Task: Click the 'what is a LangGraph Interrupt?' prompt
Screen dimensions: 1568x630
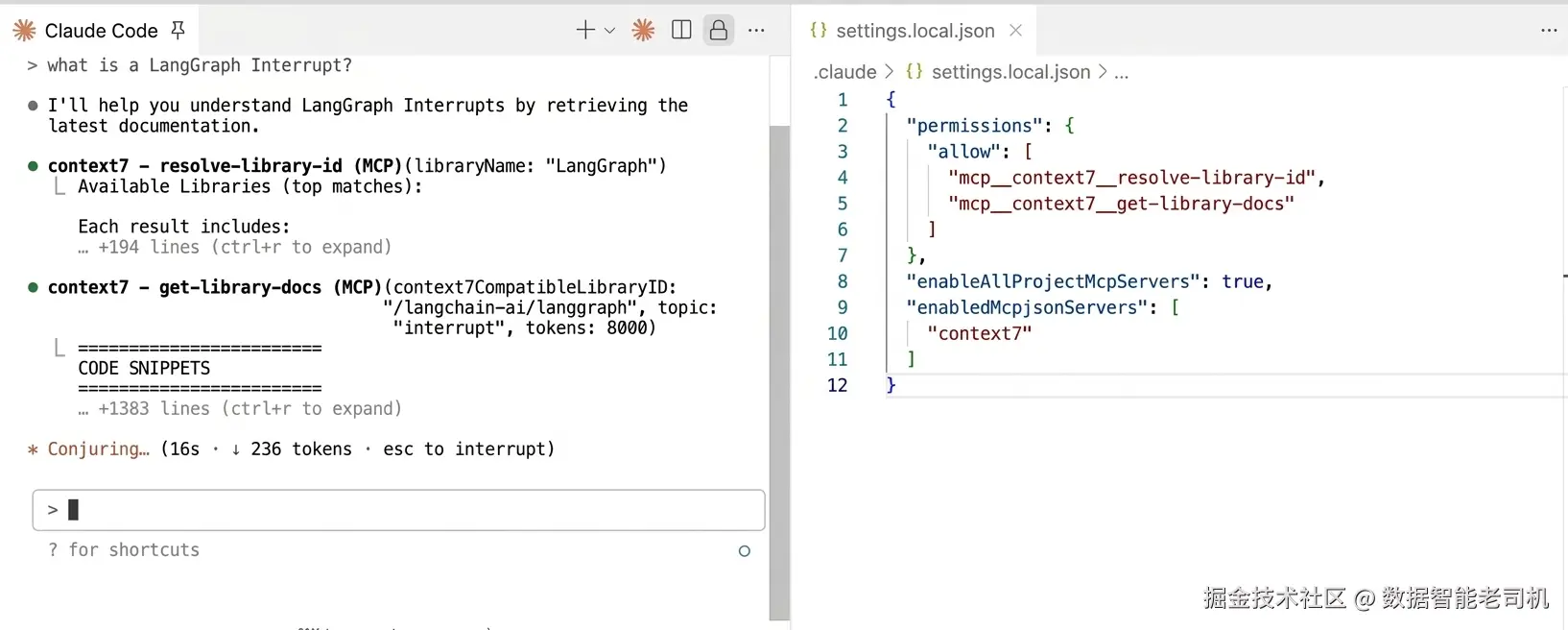Action: pyautogui.click(x=200, y=65)
